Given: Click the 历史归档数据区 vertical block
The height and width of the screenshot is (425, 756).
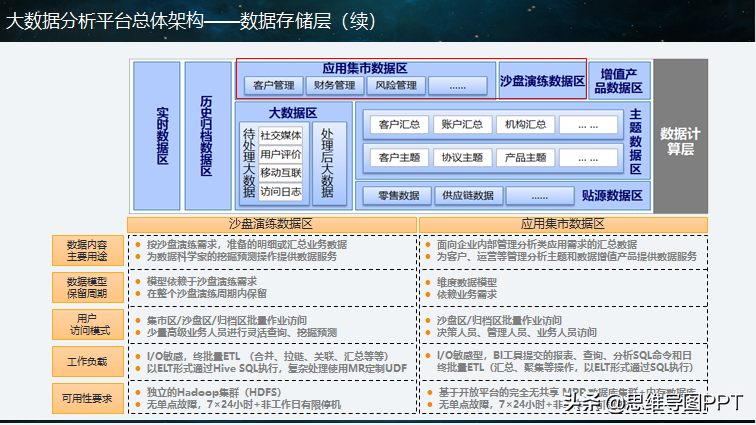Looking at the screenshot, I should click(208, 136).
